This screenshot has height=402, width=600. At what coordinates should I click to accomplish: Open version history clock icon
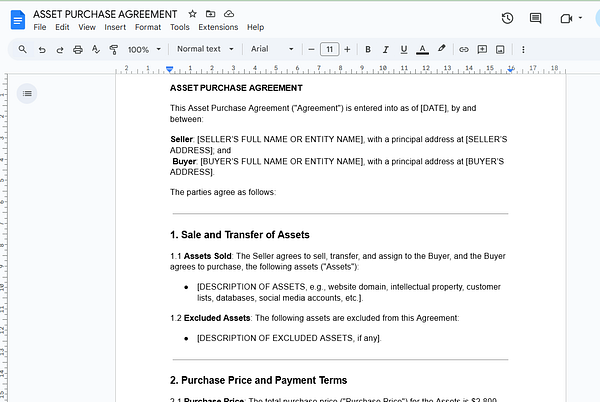pyautogui.click(x=507, y=18)
